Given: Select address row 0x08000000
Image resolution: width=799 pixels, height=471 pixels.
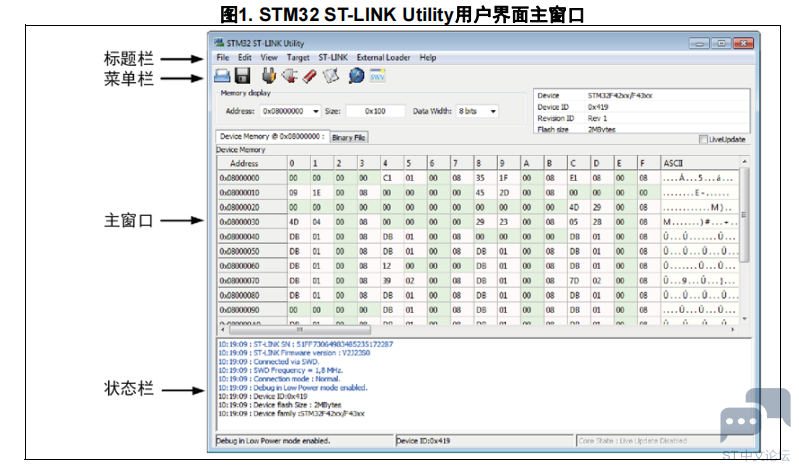Looking at the screenshot, I should click(252, 178).
